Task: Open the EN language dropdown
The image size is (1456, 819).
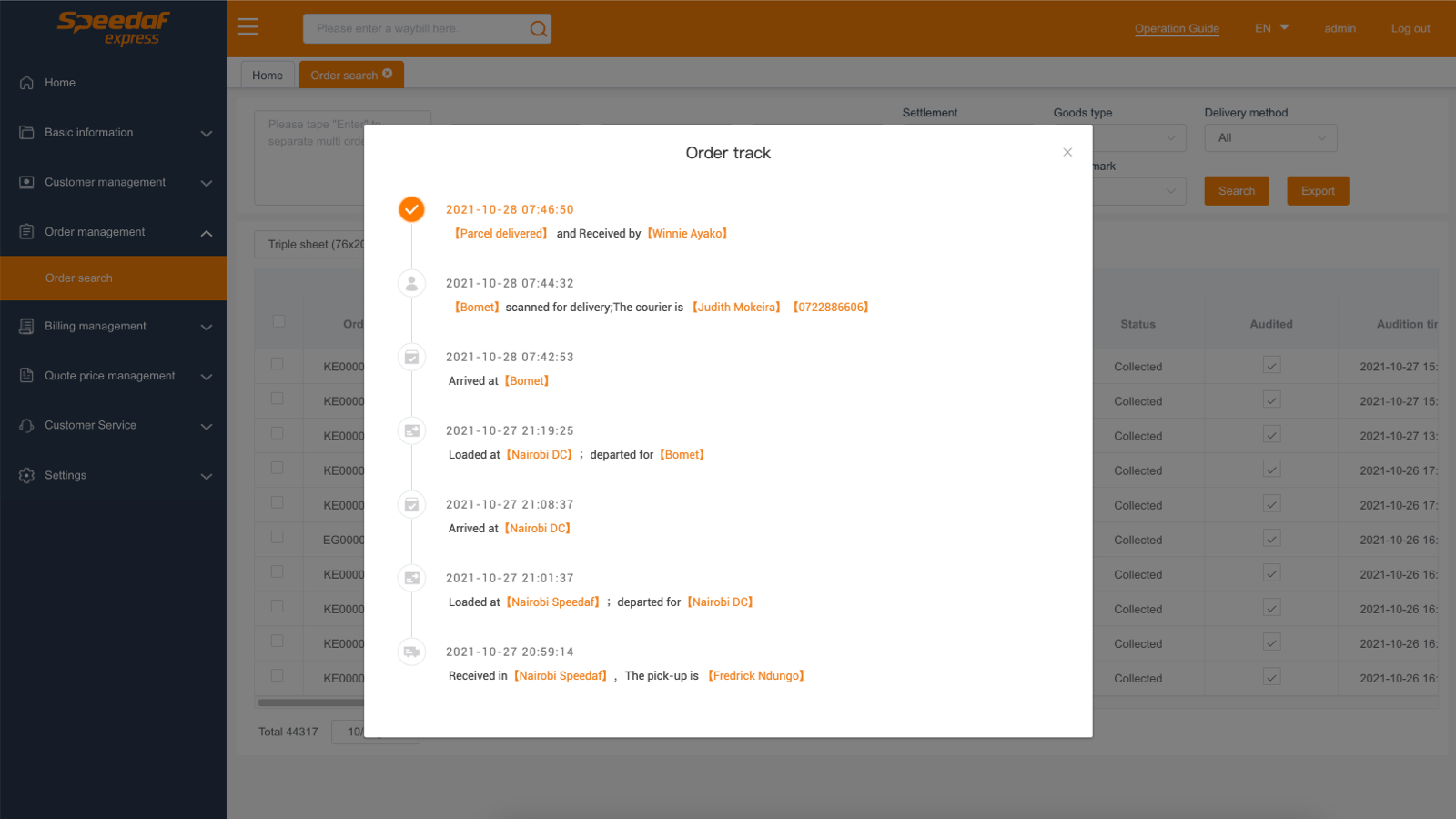Action: [1271, 28]
